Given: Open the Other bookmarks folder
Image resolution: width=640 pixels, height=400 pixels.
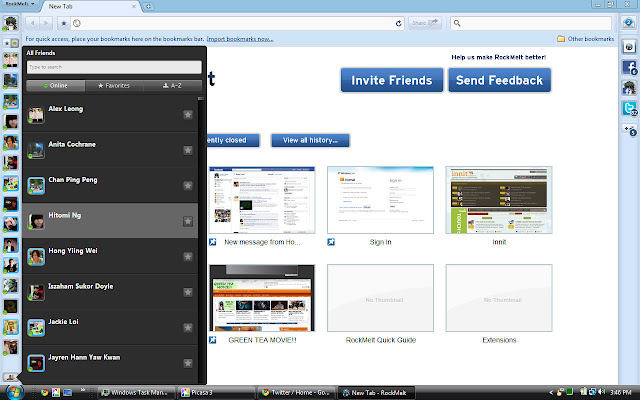Looking at the screenshot, I should pos(585,39).
